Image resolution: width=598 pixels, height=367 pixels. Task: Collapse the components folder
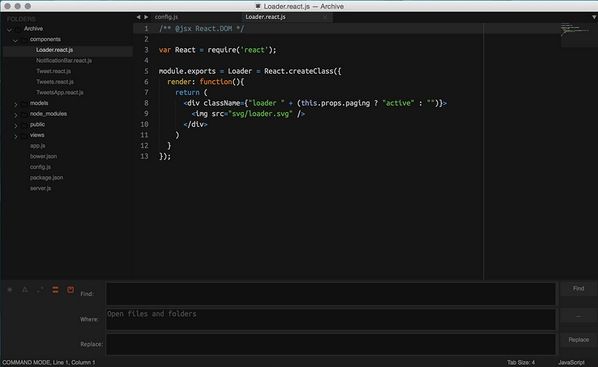tap(15, 40)
